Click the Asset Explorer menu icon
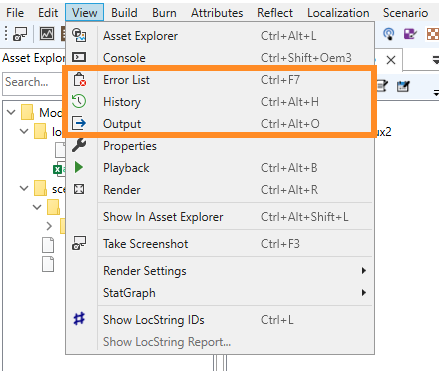The height and width of the screenshot is (371, 439). pos(79,35)
